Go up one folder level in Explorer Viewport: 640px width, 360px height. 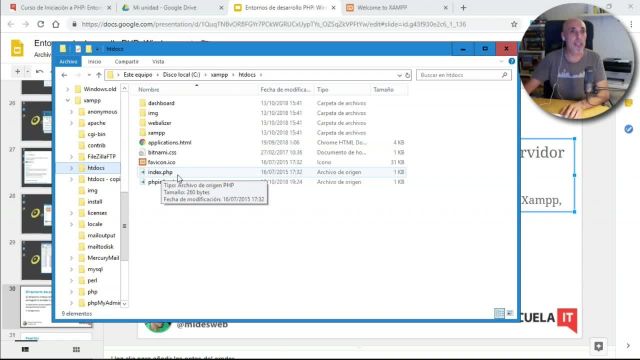click(99, 75)
